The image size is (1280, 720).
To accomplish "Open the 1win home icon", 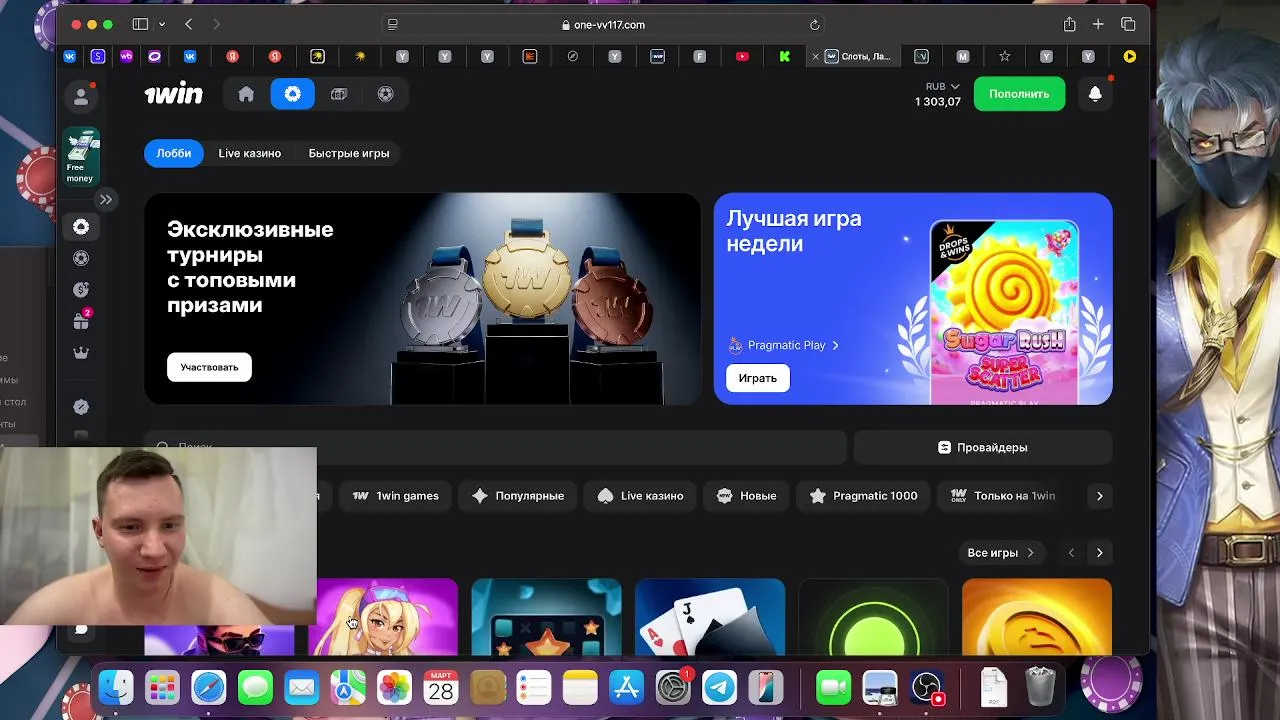I will click(246, 94).
